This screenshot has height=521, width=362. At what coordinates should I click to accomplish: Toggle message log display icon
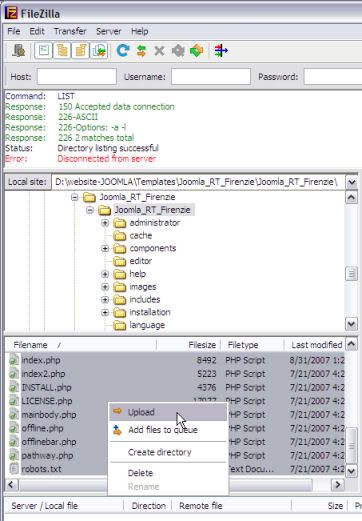point(44,51)
